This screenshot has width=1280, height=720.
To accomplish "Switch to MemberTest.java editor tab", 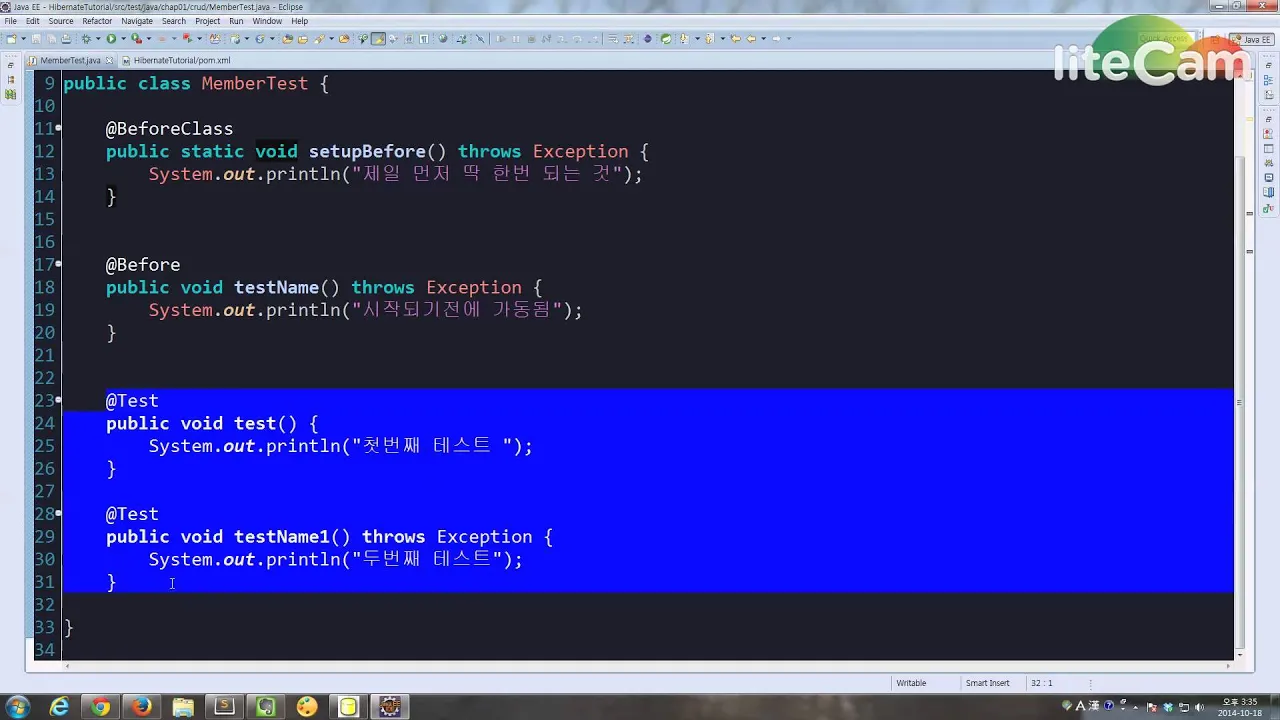I will (70, 60).
